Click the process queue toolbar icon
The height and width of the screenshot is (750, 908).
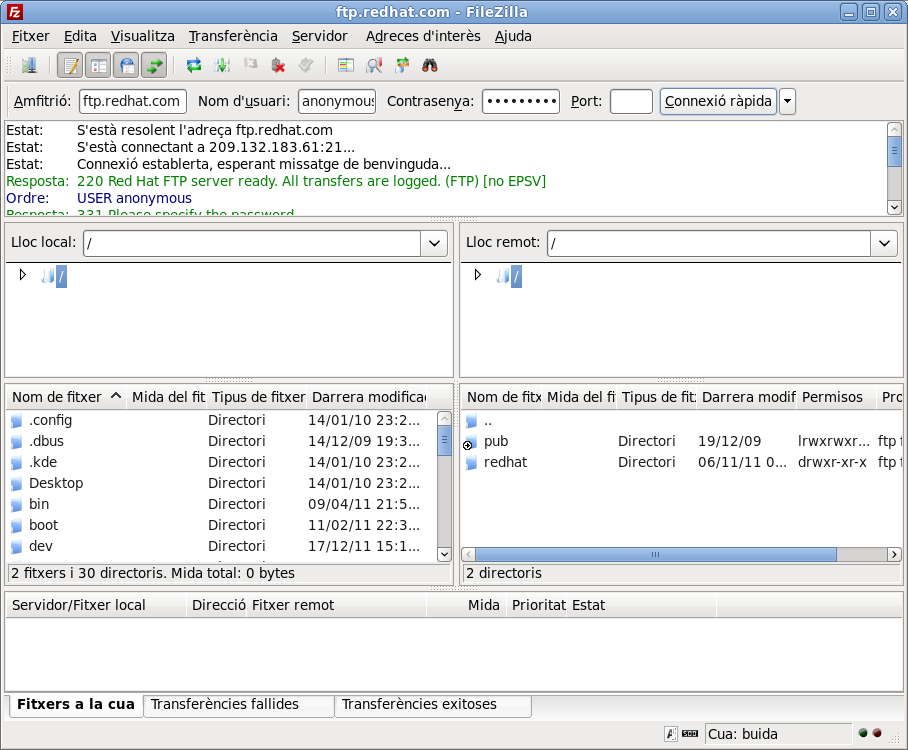click(x=222, y=66)
